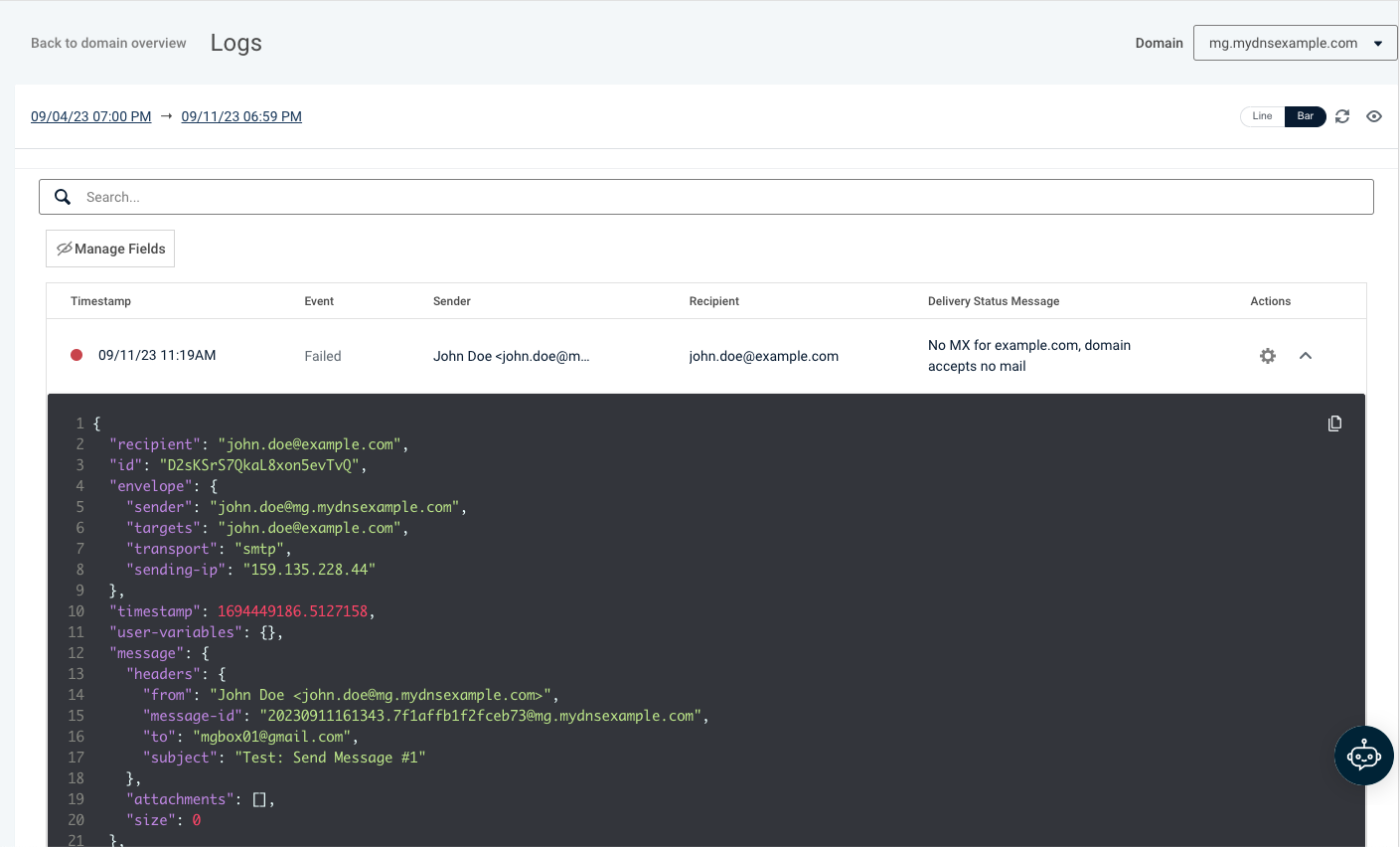1400x847 pixels.
Task: Click the search magnifier icon
Action: tap(63, 197)
